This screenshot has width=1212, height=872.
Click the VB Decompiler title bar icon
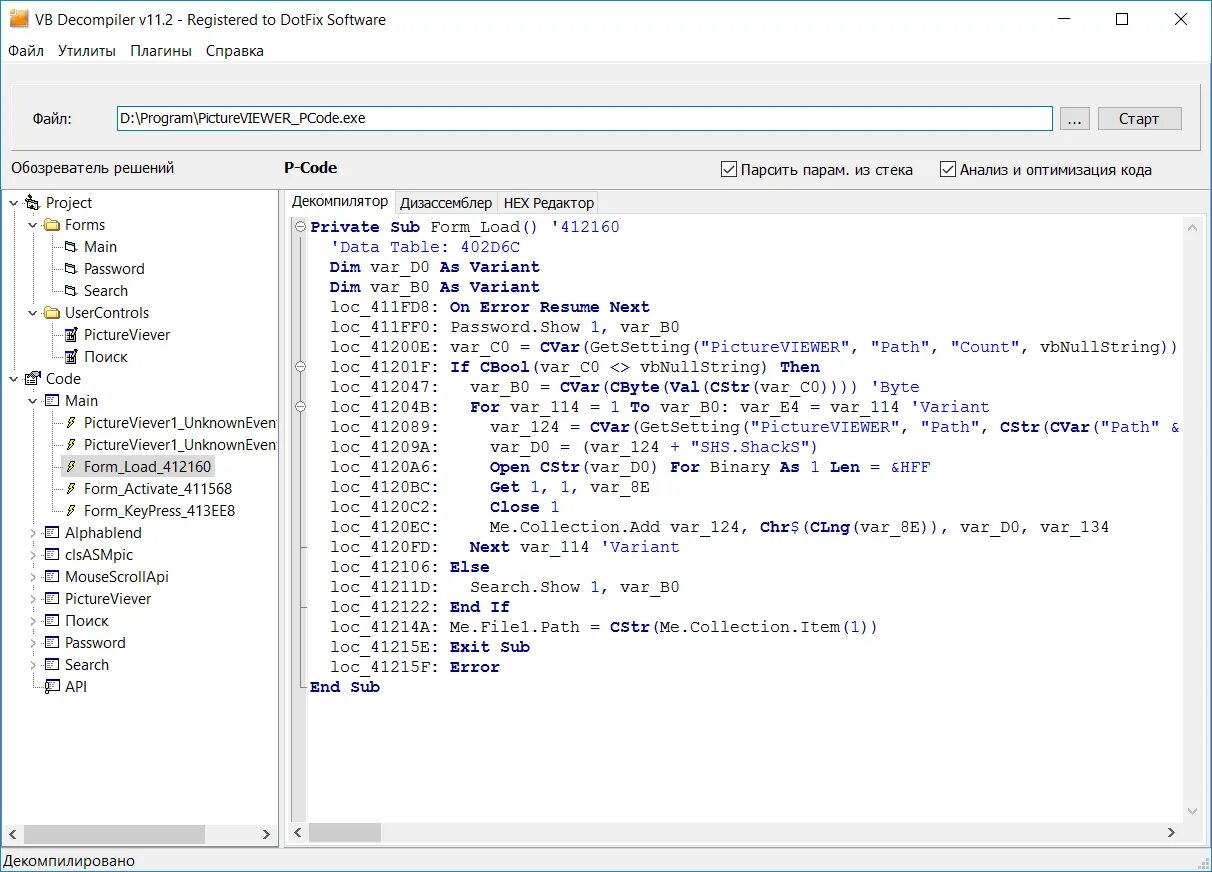tap(19, 19)
